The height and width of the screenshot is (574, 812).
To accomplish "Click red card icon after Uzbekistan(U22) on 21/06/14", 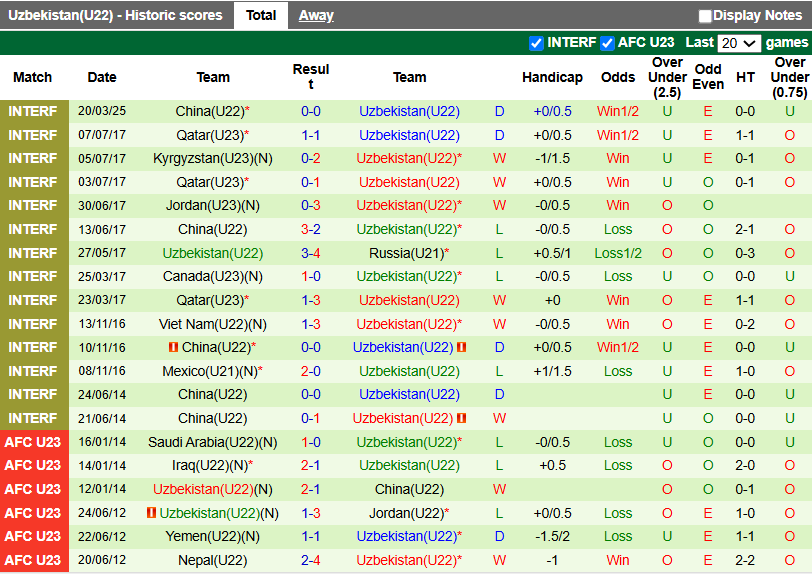I will [461, 418].
